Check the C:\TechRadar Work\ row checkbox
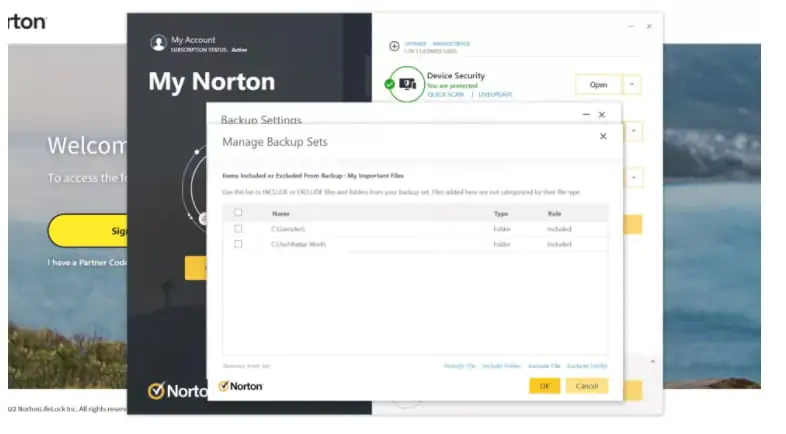 tap(238, 244)
